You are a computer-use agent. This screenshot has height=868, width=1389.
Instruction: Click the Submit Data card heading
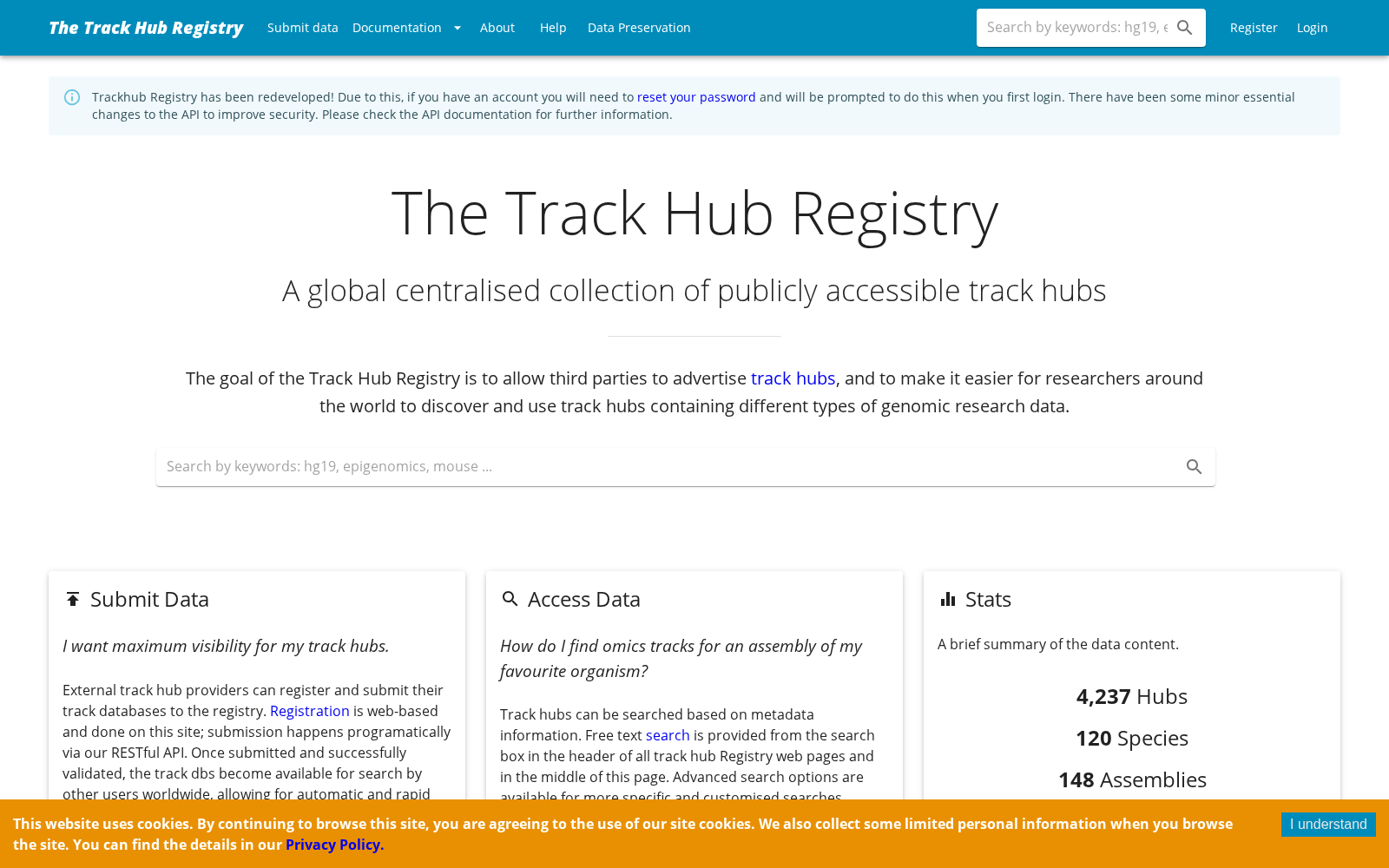(149, 599)
